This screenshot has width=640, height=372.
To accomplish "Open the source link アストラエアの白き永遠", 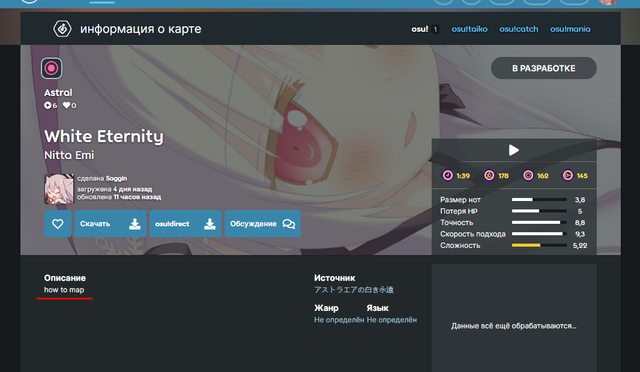I will pos(353,290).
